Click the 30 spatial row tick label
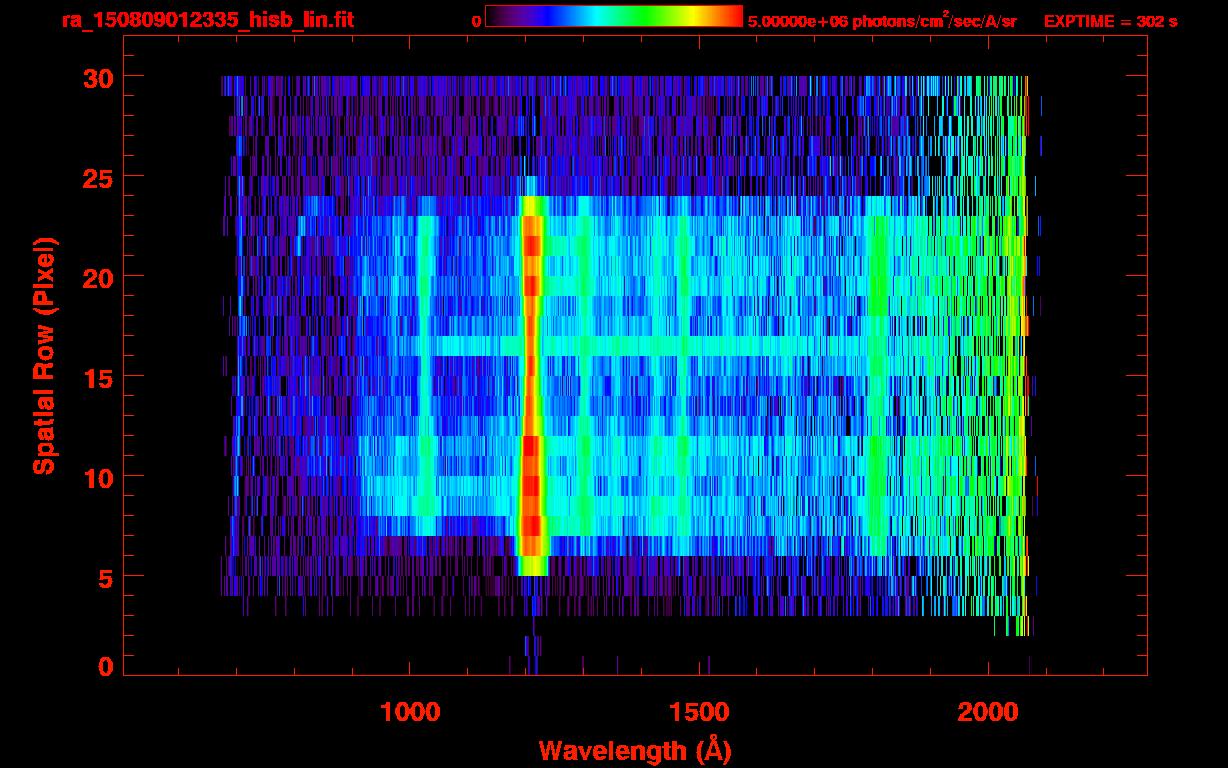Image resolution: width=1228 pixels, height=768 pixels. tap(99, 76)
